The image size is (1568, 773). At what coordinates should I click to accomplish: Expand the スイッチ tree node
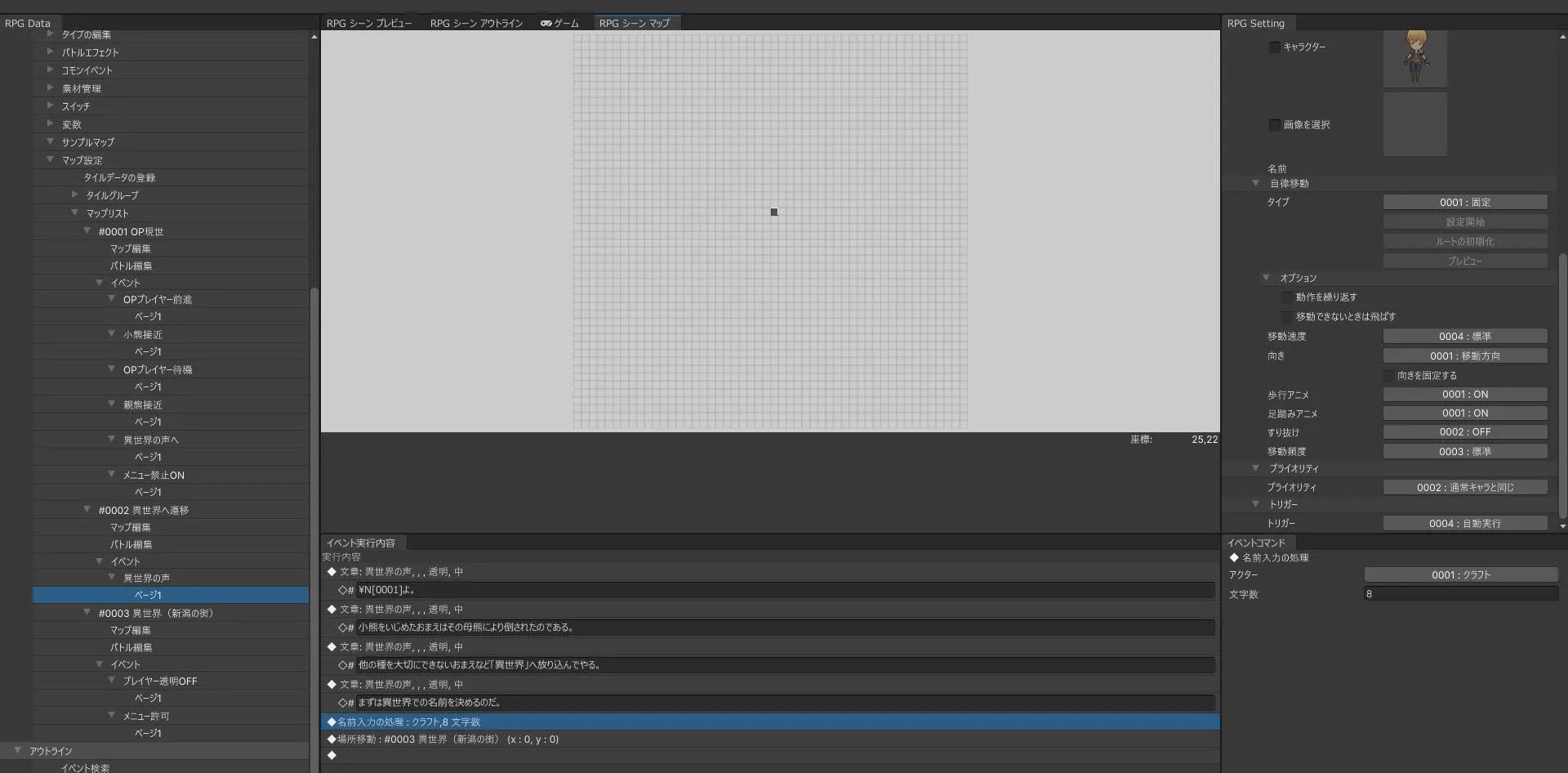click(x=51, y=106)
